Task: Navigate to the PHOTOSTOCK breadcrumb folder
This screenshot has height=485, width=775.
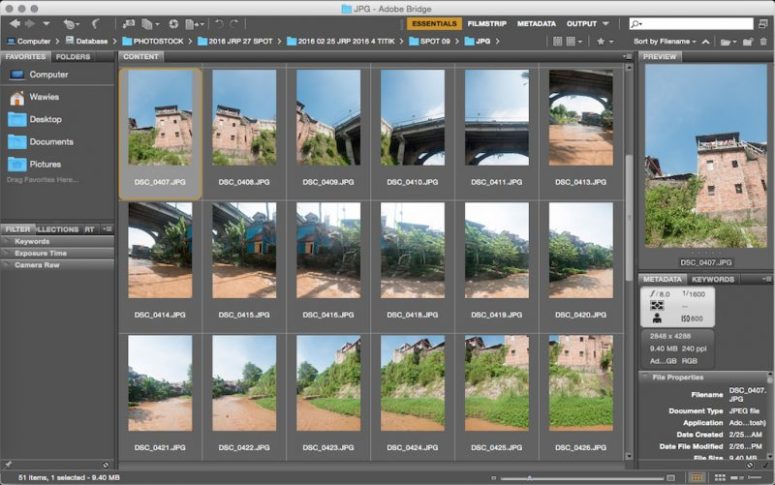Action: [153, 41]
